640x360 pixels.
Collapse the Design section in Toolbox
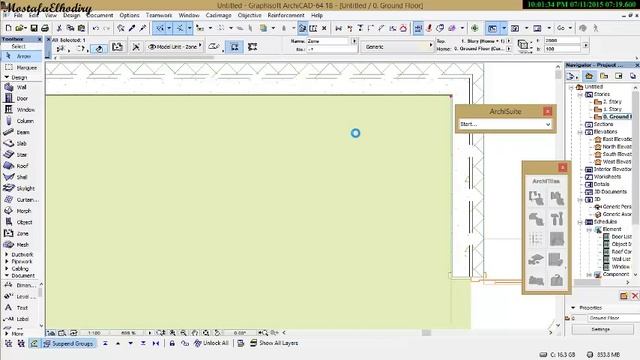(7, 77)
